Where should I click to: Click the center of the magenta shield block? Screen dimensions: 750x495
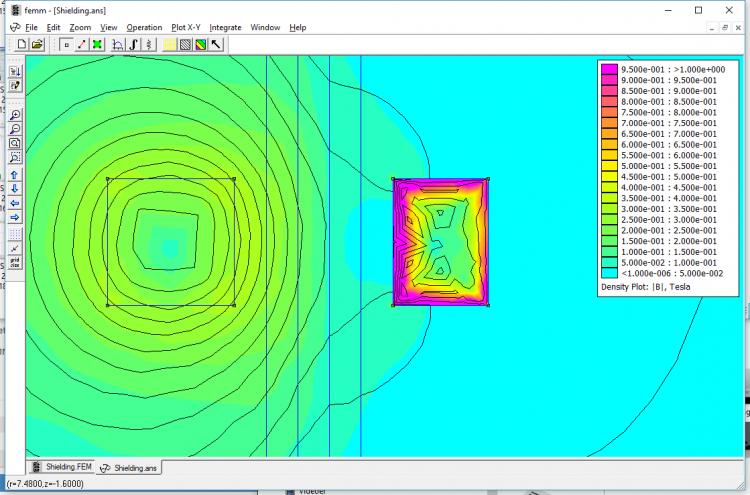[440, 242]
